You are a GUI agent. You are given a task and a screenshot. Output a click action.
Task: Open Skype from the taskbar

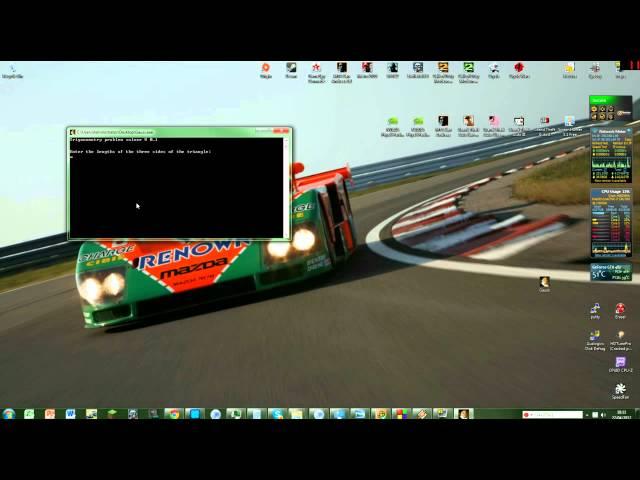pyautogui.click(x=278, y=414)
